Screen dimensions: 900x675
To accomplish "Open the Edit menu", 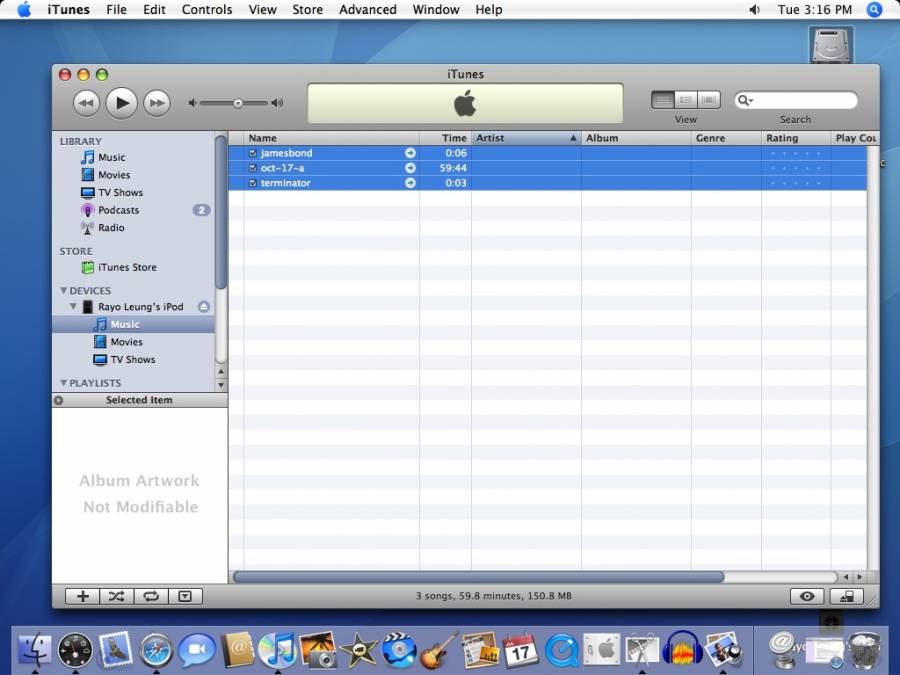I will pyautogui.click(x=154, y=10).
